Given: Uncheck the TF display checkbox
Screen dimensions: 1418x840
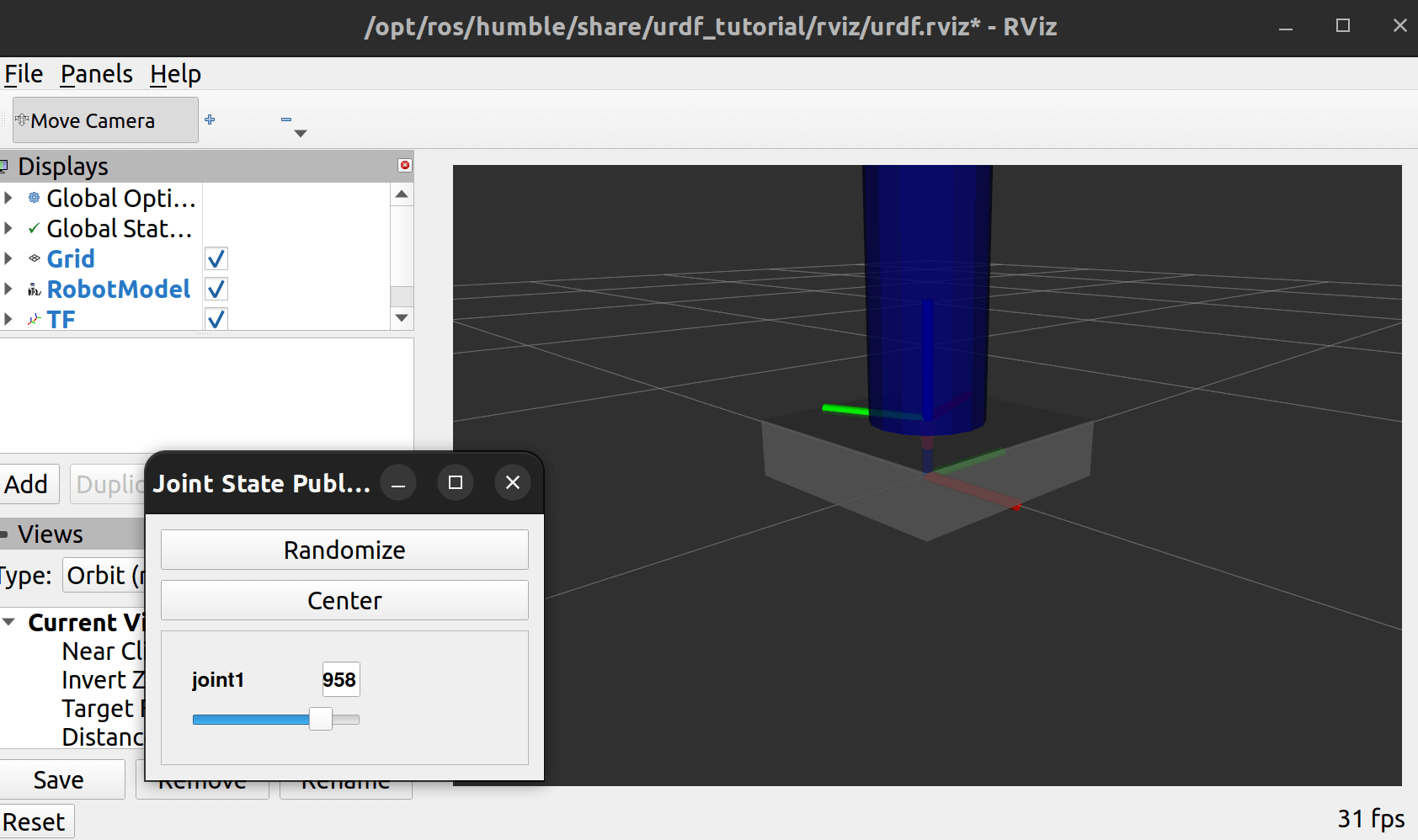Looking at the screenshot, I should pyautogui.click(x=216, y=319).
